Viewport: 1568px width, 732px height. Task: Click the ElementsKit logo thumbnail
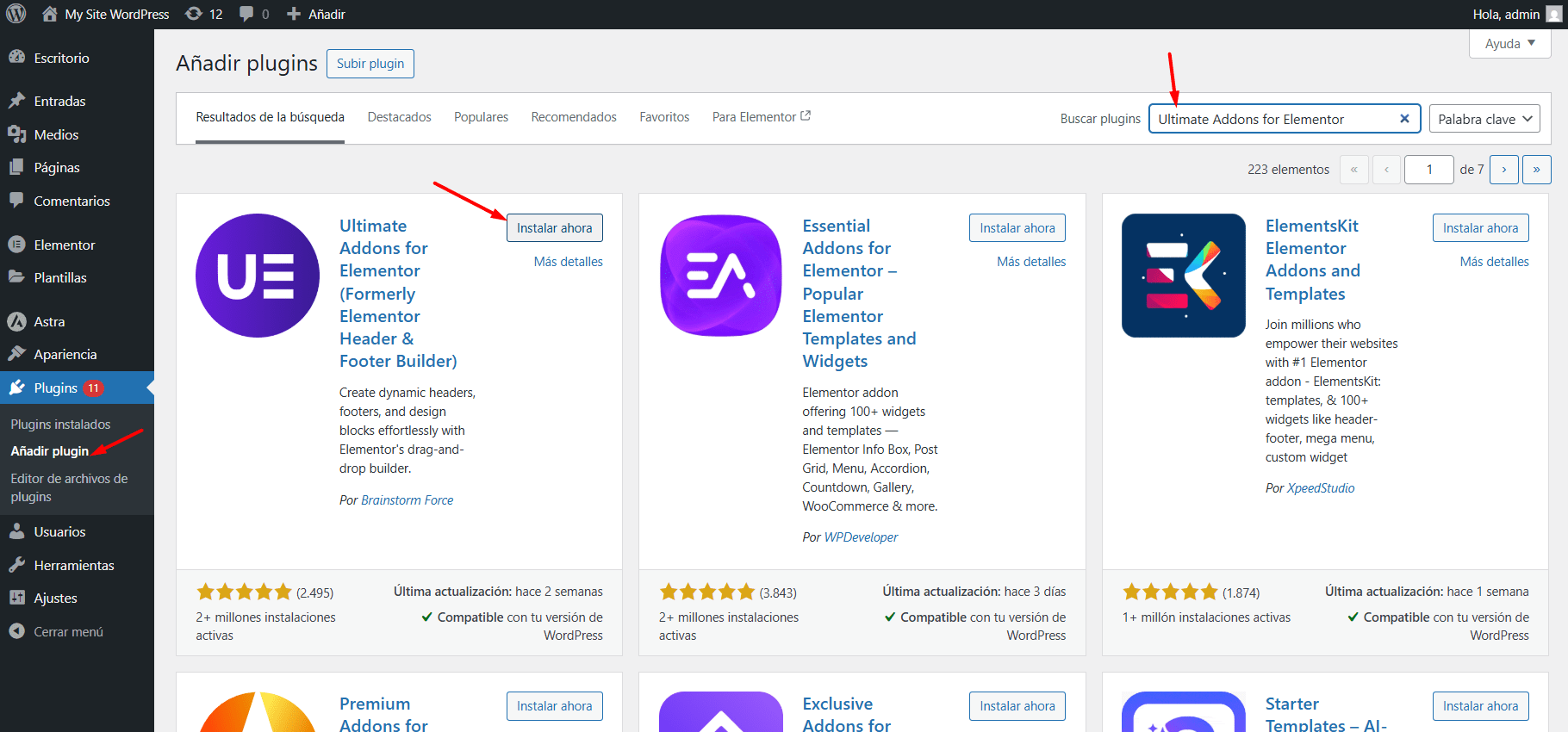pos(1184,276)
